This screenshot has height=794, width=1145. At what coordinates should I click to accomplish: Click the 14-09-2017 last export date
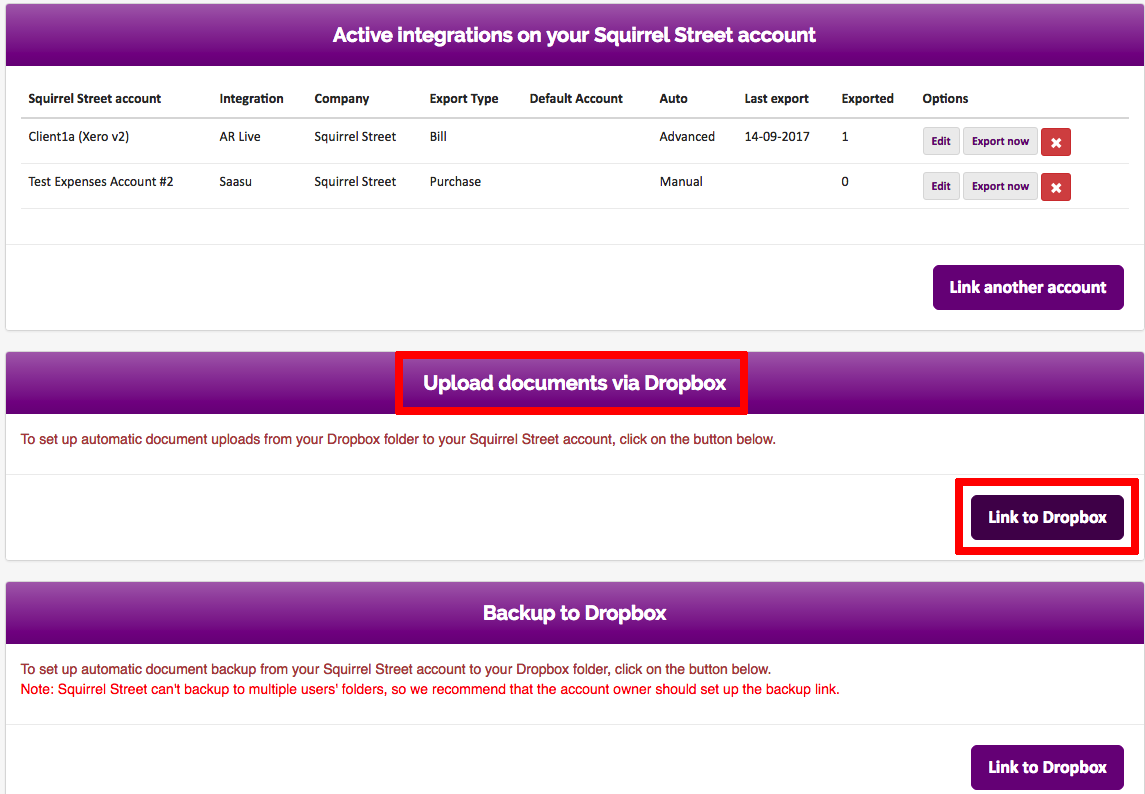pyautogui.click(x=776, y=137)
